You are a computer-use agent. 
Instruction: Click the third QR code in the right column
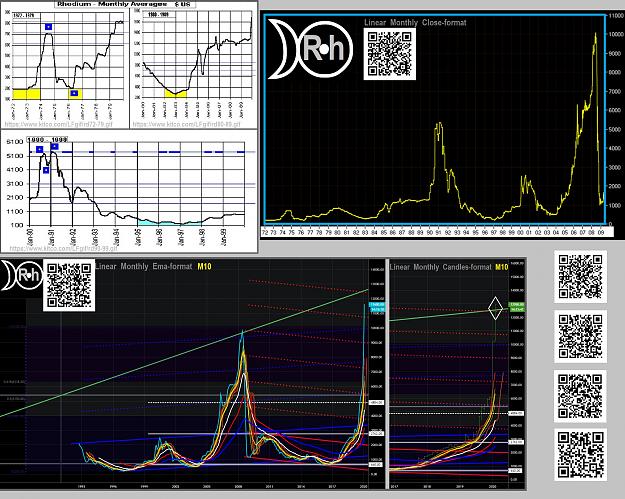[580, 396]
